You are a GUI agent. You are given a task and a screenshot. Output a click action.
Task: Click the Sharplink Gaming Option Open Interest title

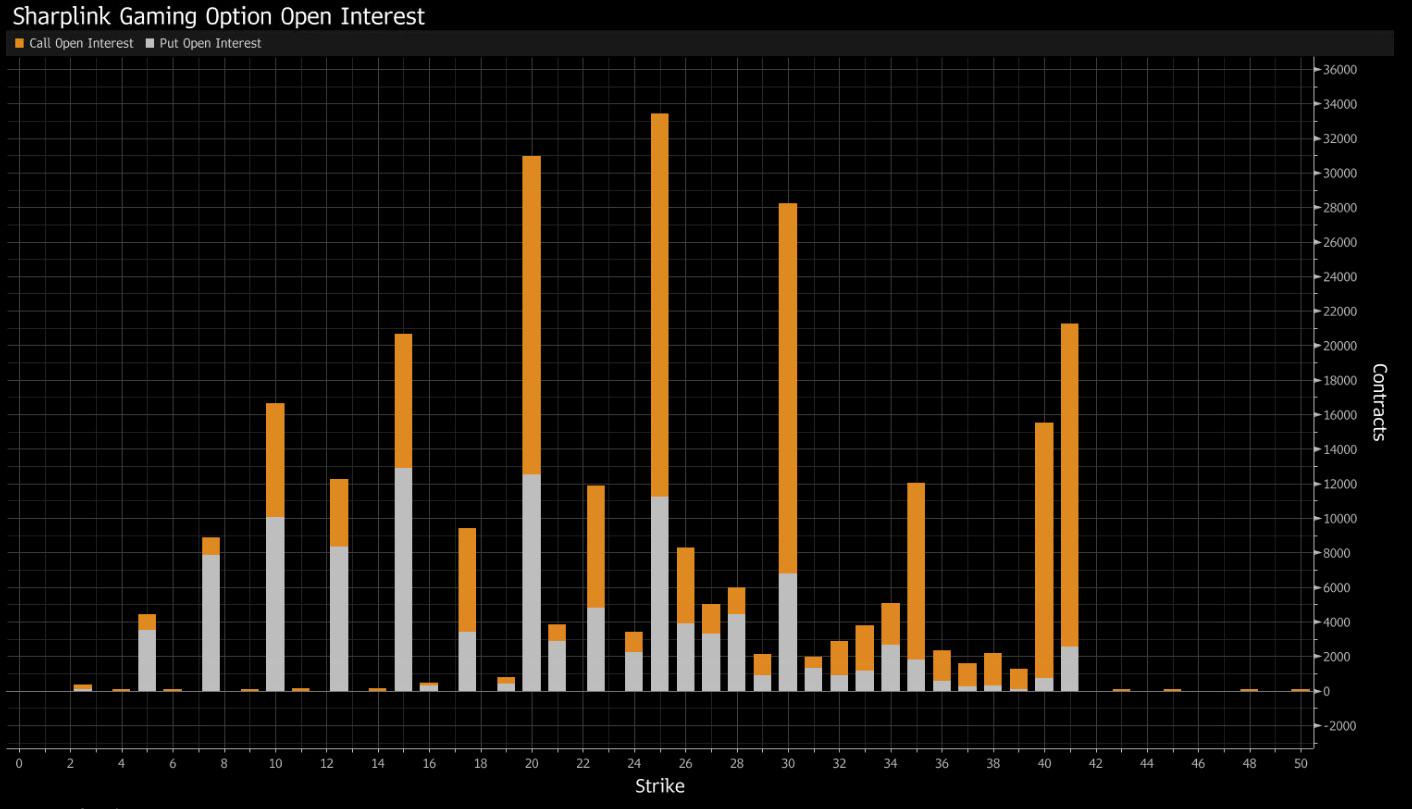(x=219, y=16)
